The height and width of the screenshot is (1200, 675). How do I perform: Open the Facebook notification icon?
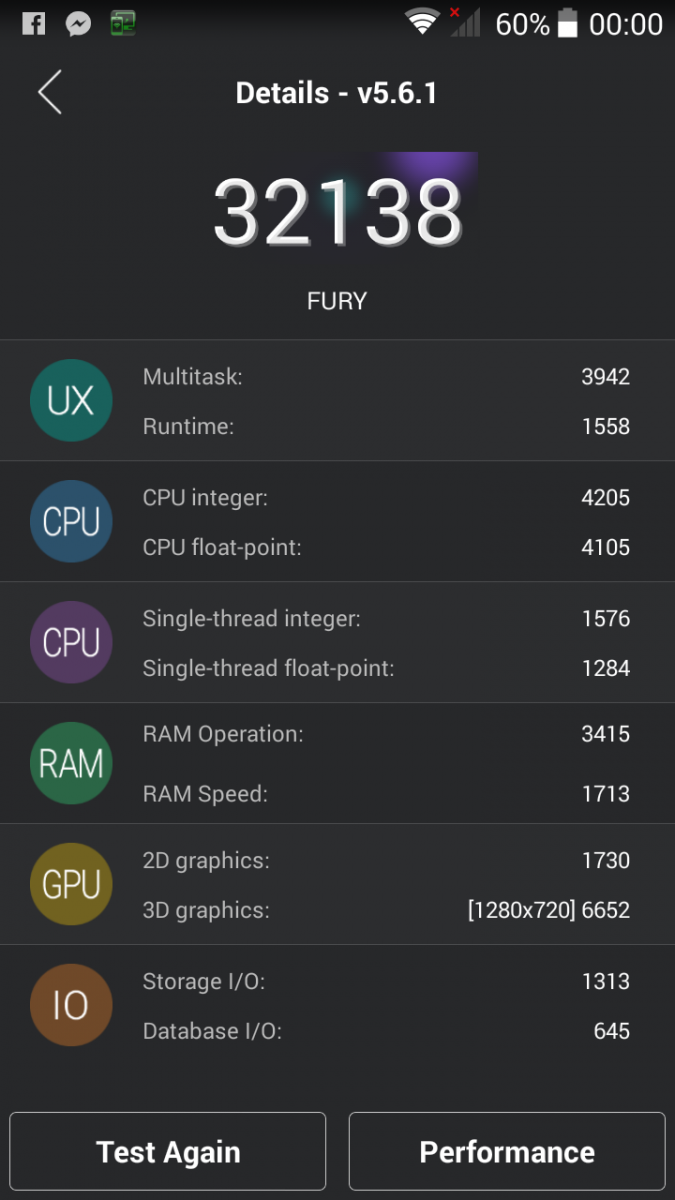[33, 23]
